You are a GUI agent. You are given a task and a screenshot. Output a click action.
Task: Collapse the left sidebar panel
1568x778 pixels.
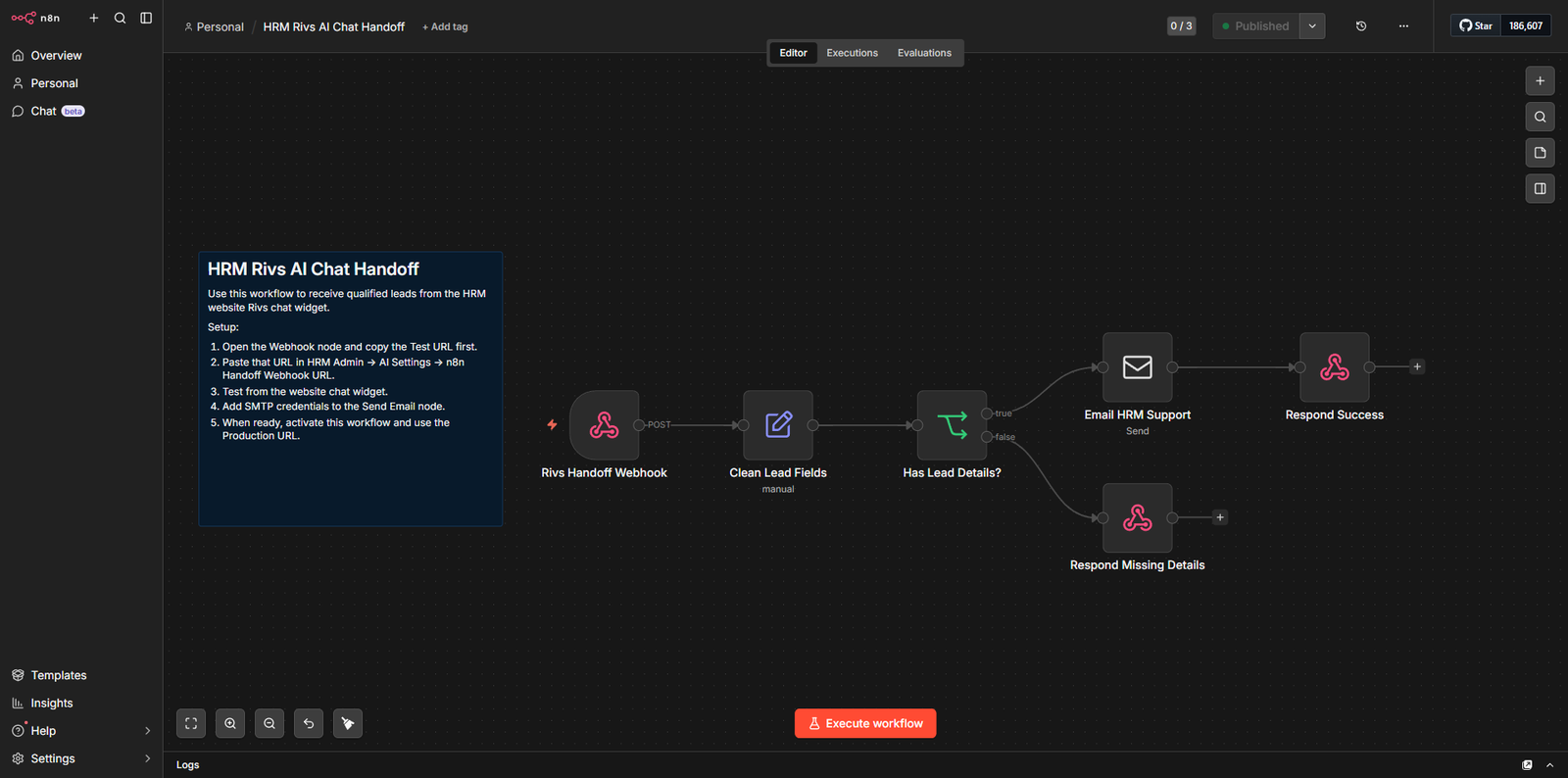point(146,18)
